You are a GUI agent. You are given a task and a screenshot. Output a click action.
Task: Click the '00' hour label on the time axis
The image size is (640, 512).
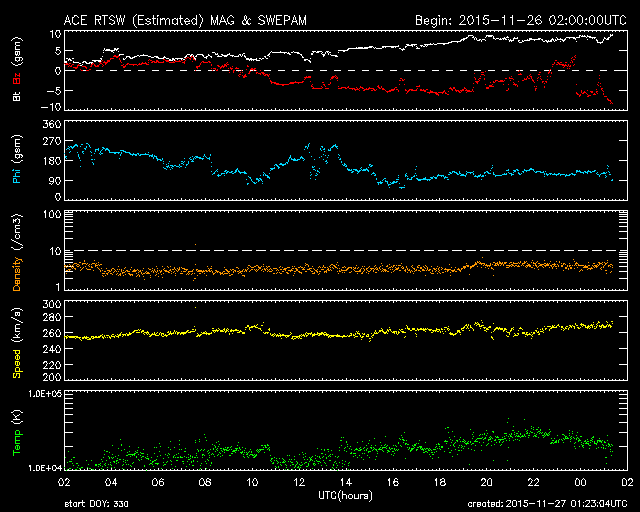click(580, 482)
